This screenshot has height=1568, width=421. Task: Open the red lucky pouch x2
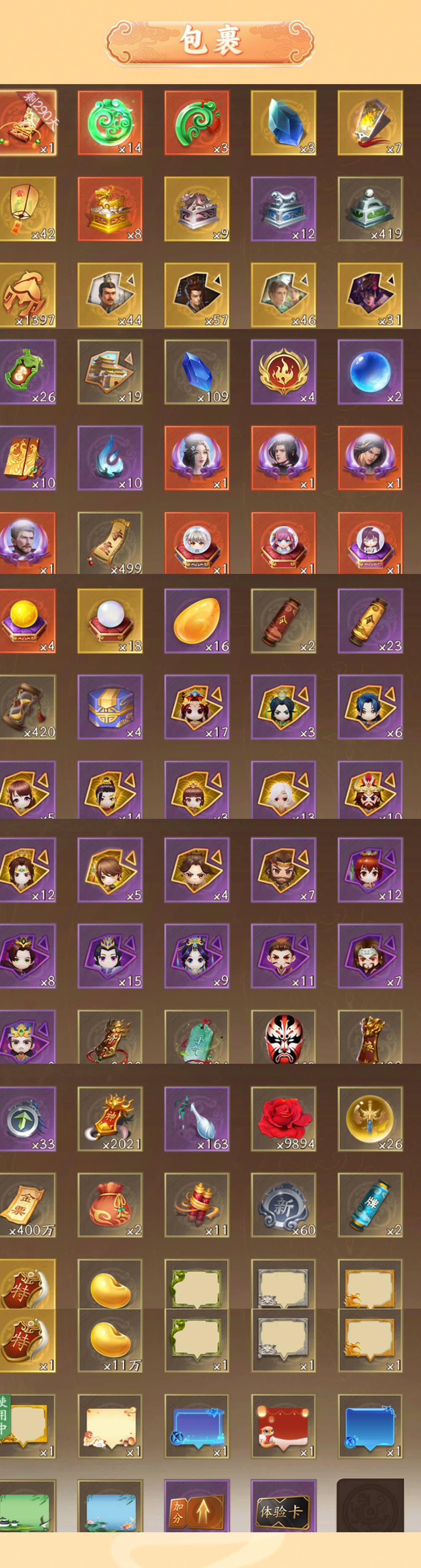pos(110,1205)
